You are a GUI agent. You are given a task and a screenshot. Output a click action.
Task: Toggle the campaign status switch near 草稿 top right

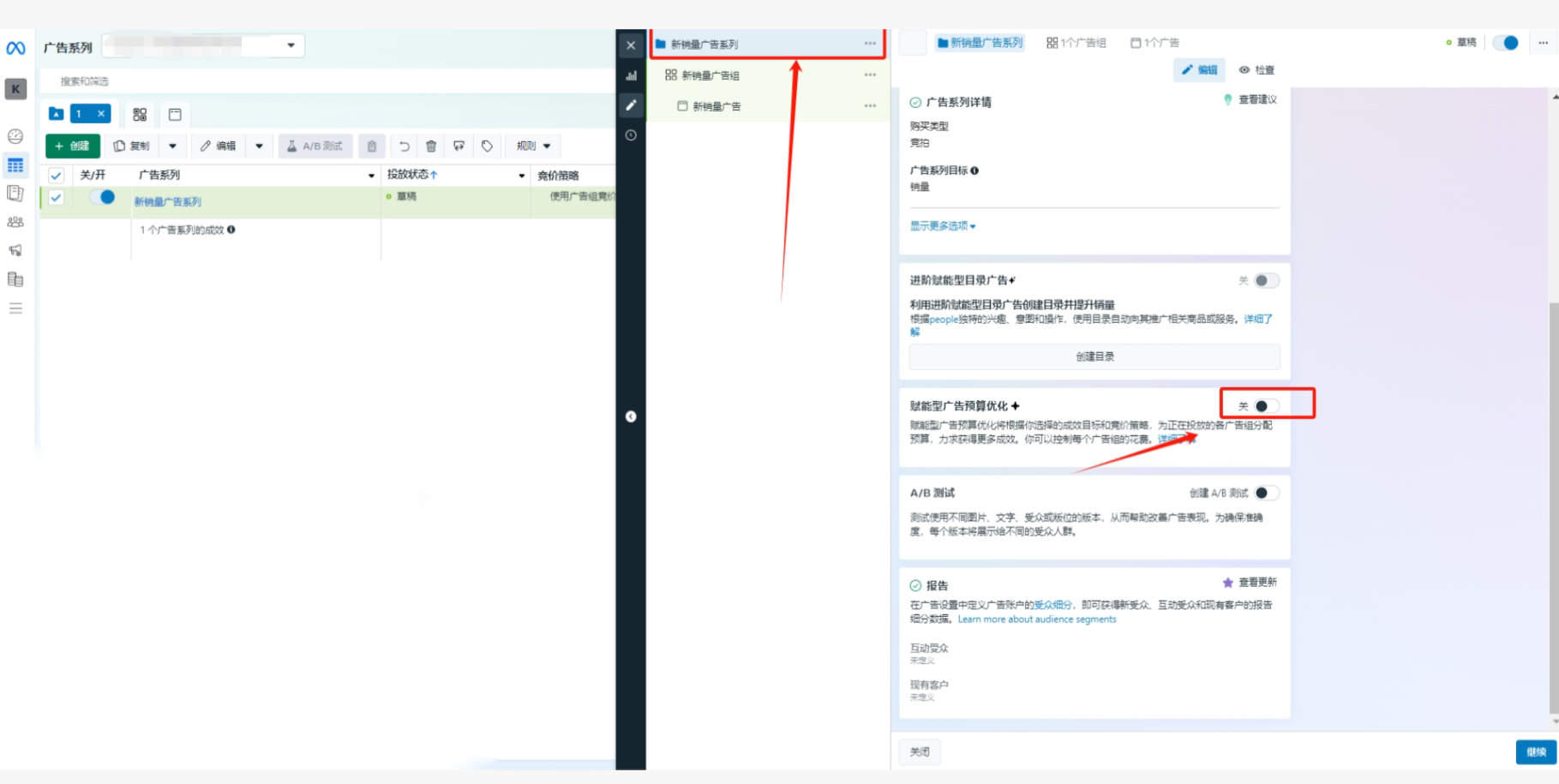[x=1506, y=43]
